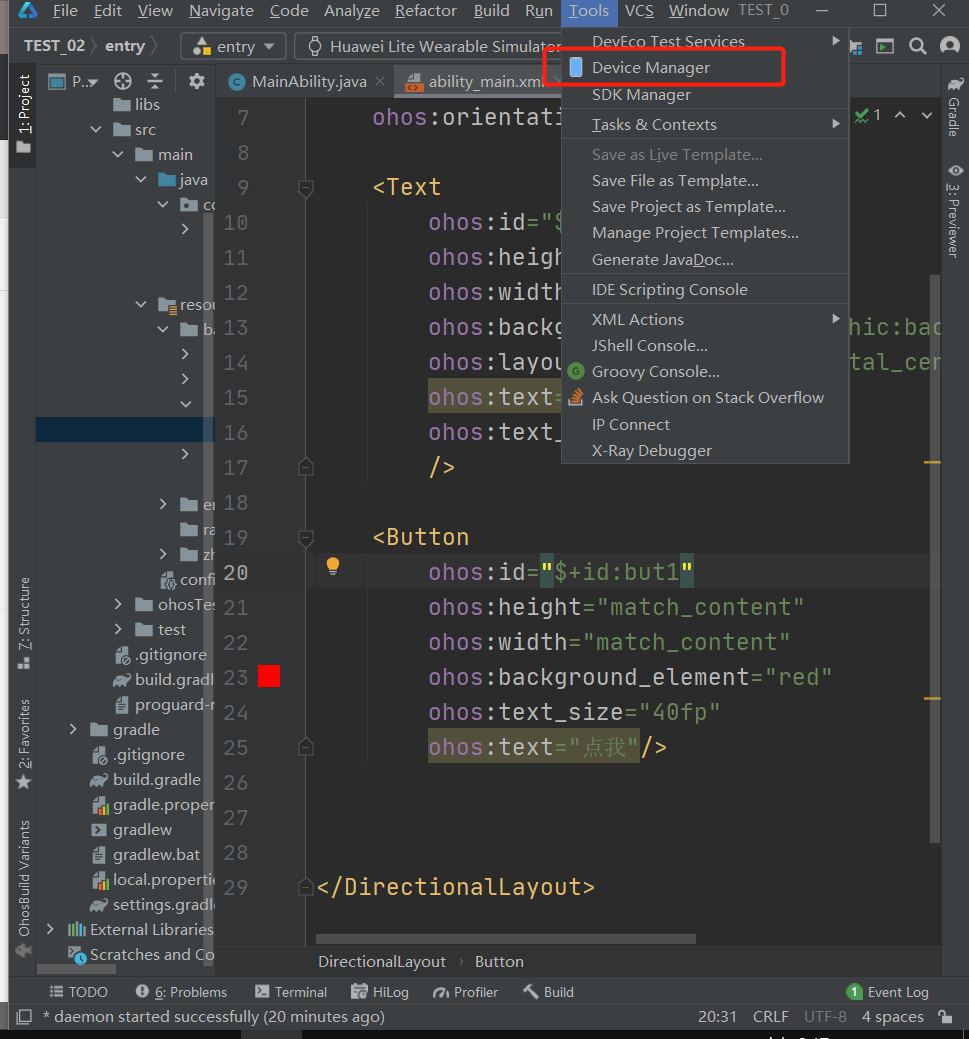Open the Event Log

[x=887, y=991]
